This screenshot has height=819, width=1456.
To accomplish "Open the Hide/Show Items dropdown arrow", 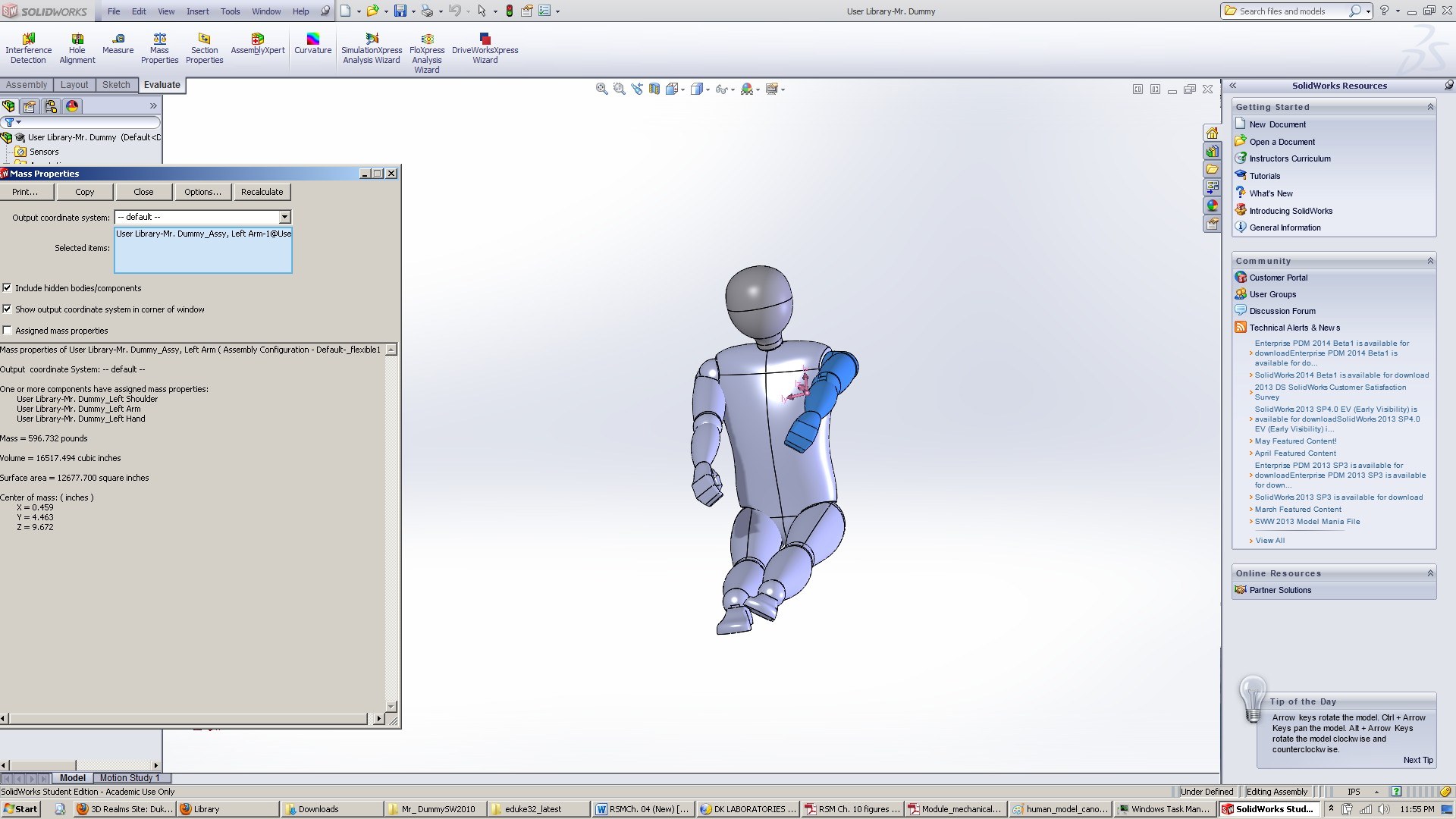I will click(x=733, y=89).
